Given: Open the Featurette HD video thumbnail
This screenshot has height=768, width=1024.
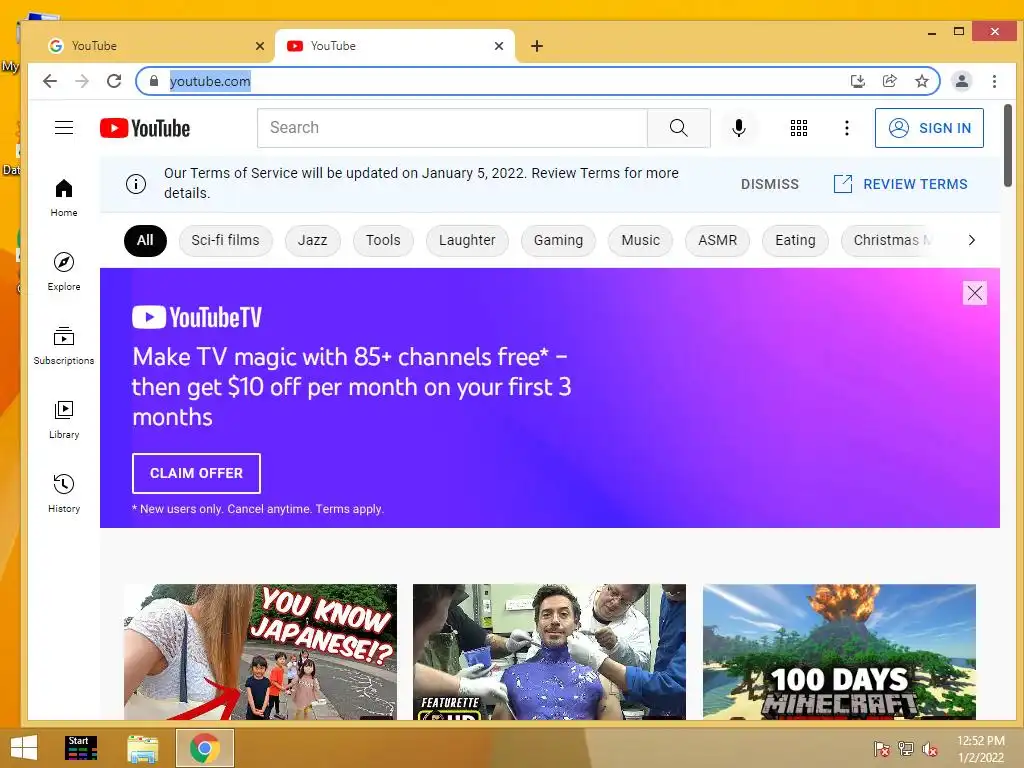Looking at the screenshot, I should click(549, 652).
